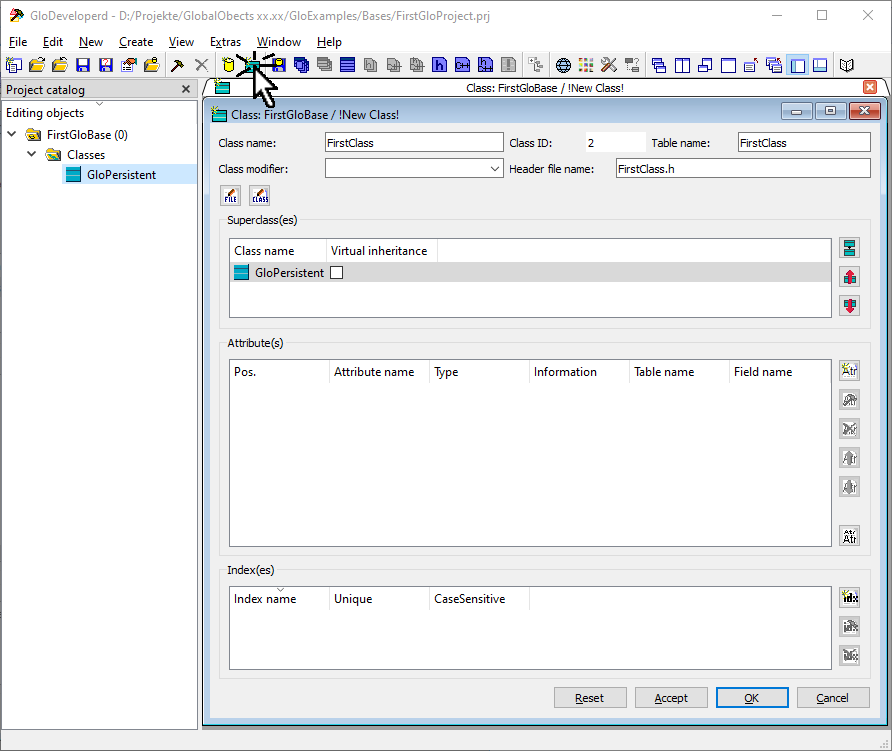Open the Extras menu
892x751 pixels.
coord(225,42)
